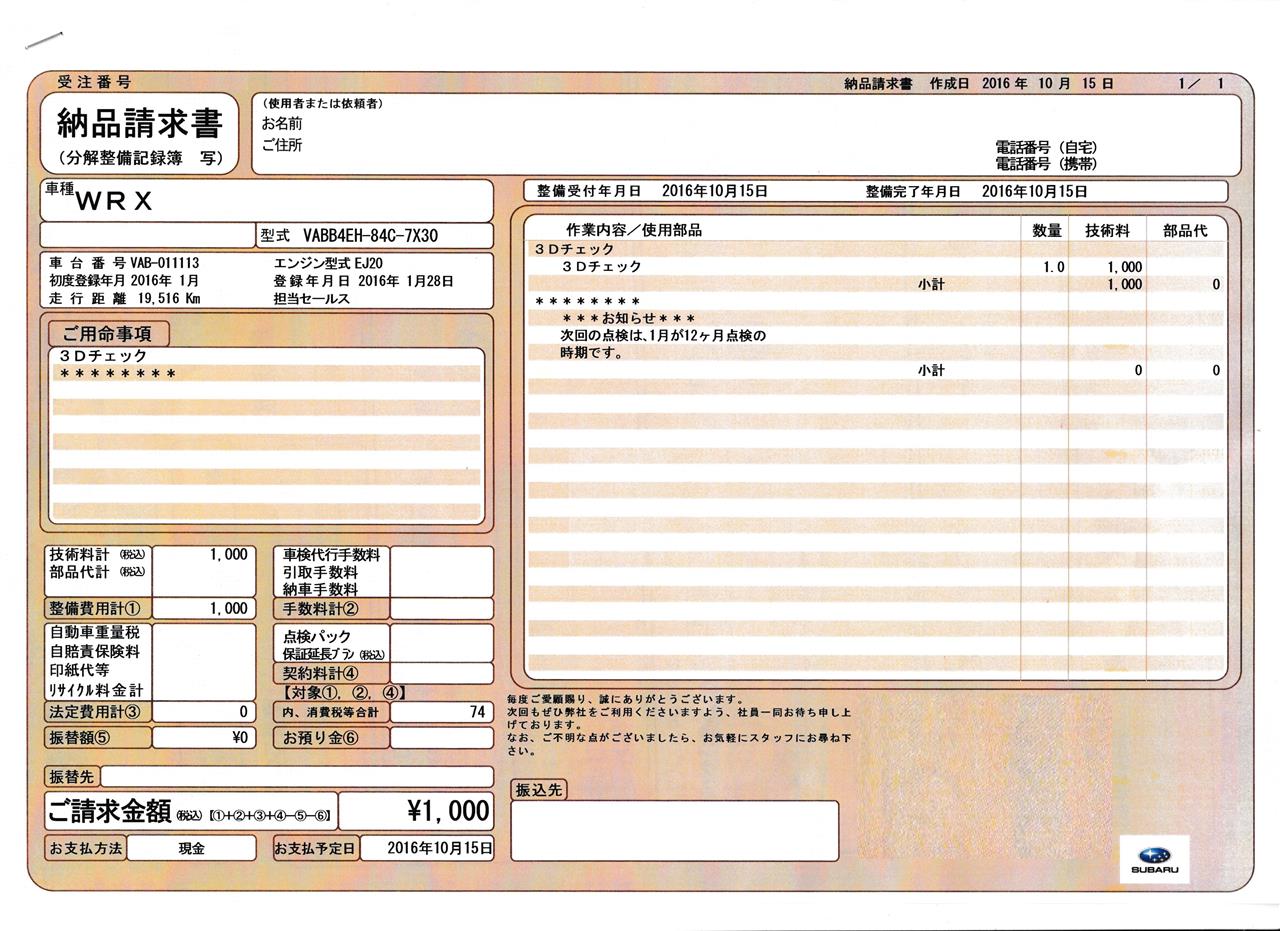Click the "技術料計" label

click(x=82, y=554)
